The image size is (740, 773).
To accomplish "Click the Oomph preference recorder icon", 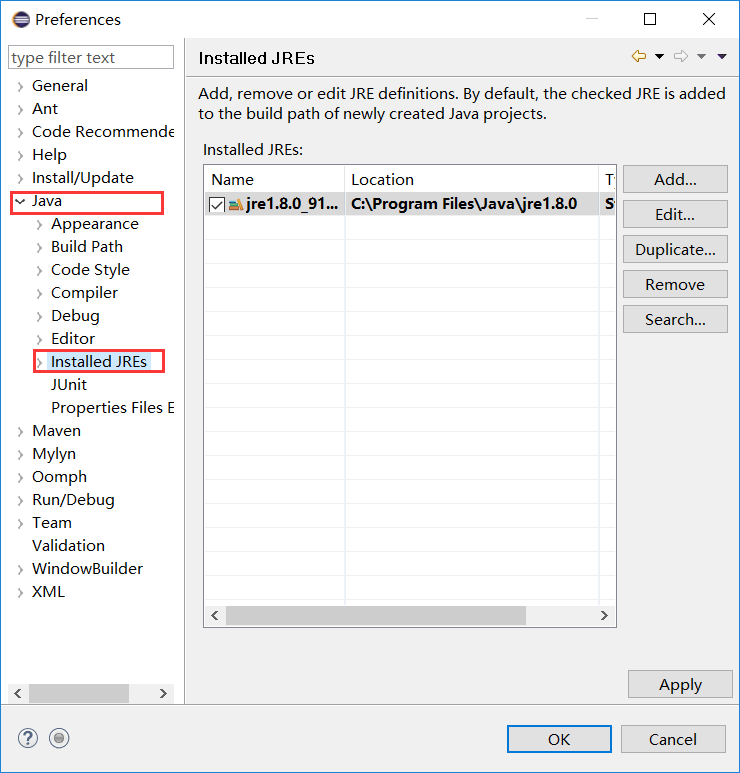I will (59, 738).
